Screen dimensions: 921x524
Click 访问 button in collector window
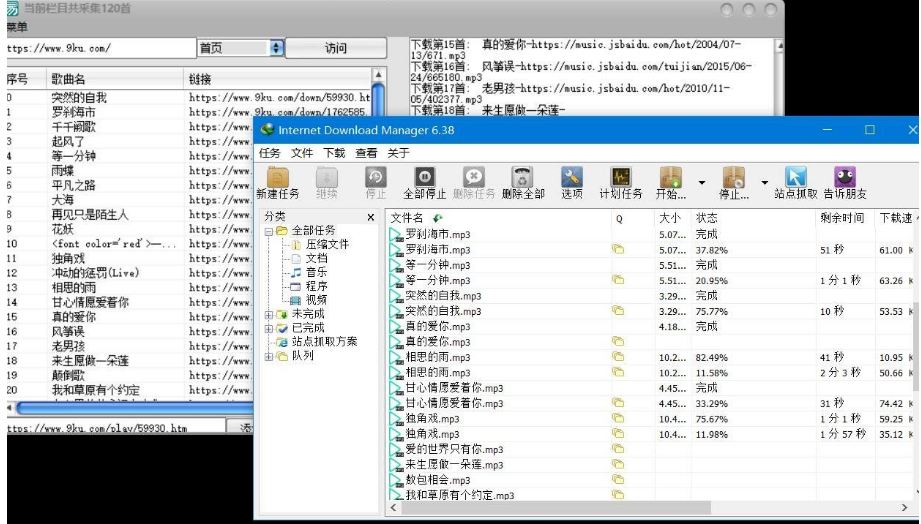(336, 48)
